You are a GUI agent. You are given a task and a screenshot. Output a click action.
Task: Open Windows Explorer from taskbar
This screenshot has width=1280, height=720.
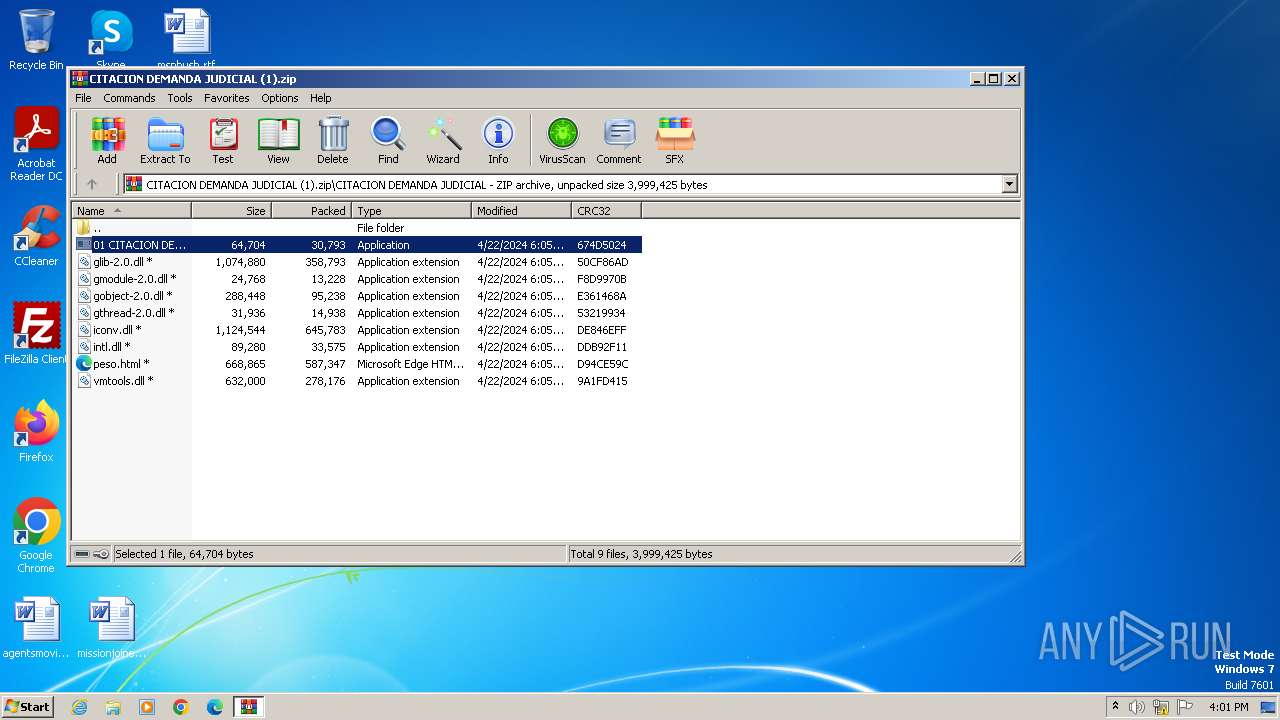(113, 707)
